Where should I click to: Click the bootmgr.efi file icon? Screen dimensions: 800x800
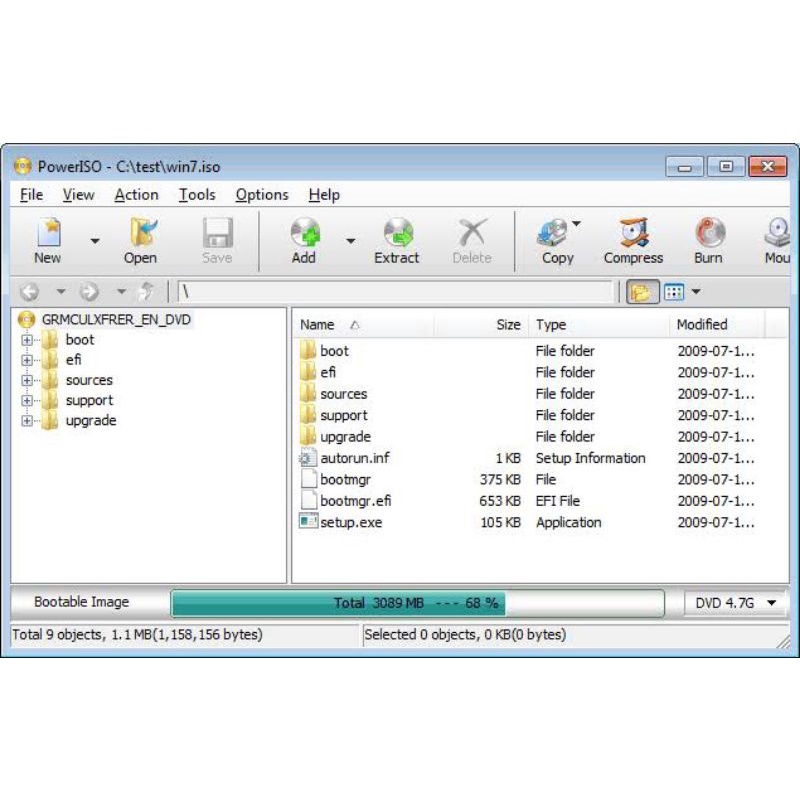(x=308, y=501)
